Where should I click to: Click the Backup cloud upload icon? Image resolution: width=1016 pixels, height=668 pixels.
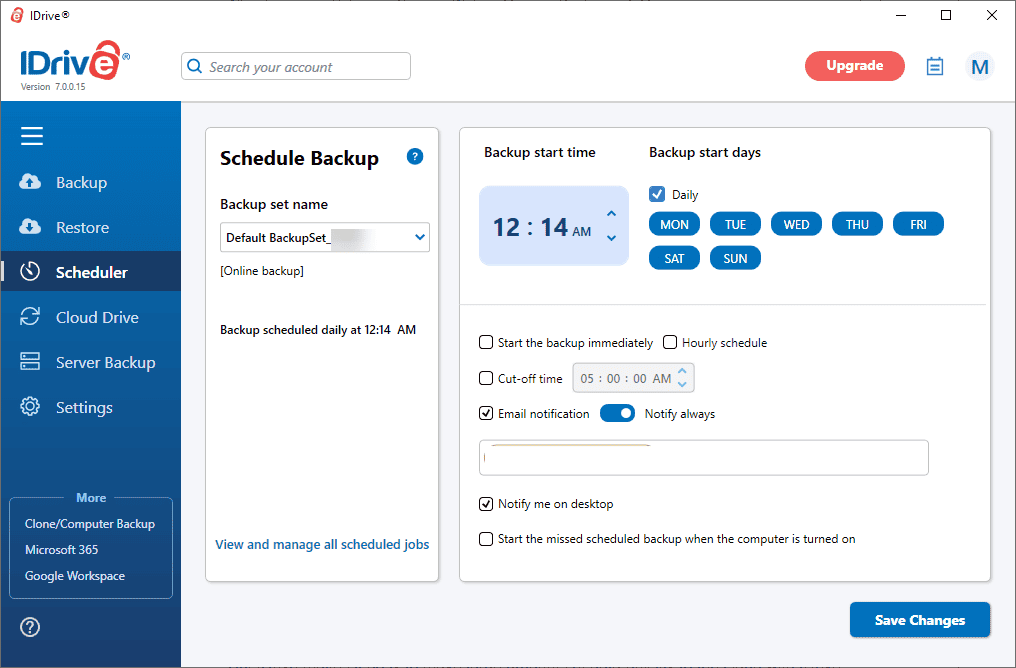pos(30,182)
